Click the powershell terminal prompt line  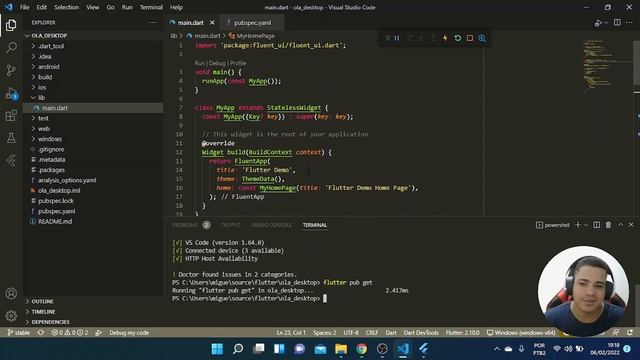point(249,298)
